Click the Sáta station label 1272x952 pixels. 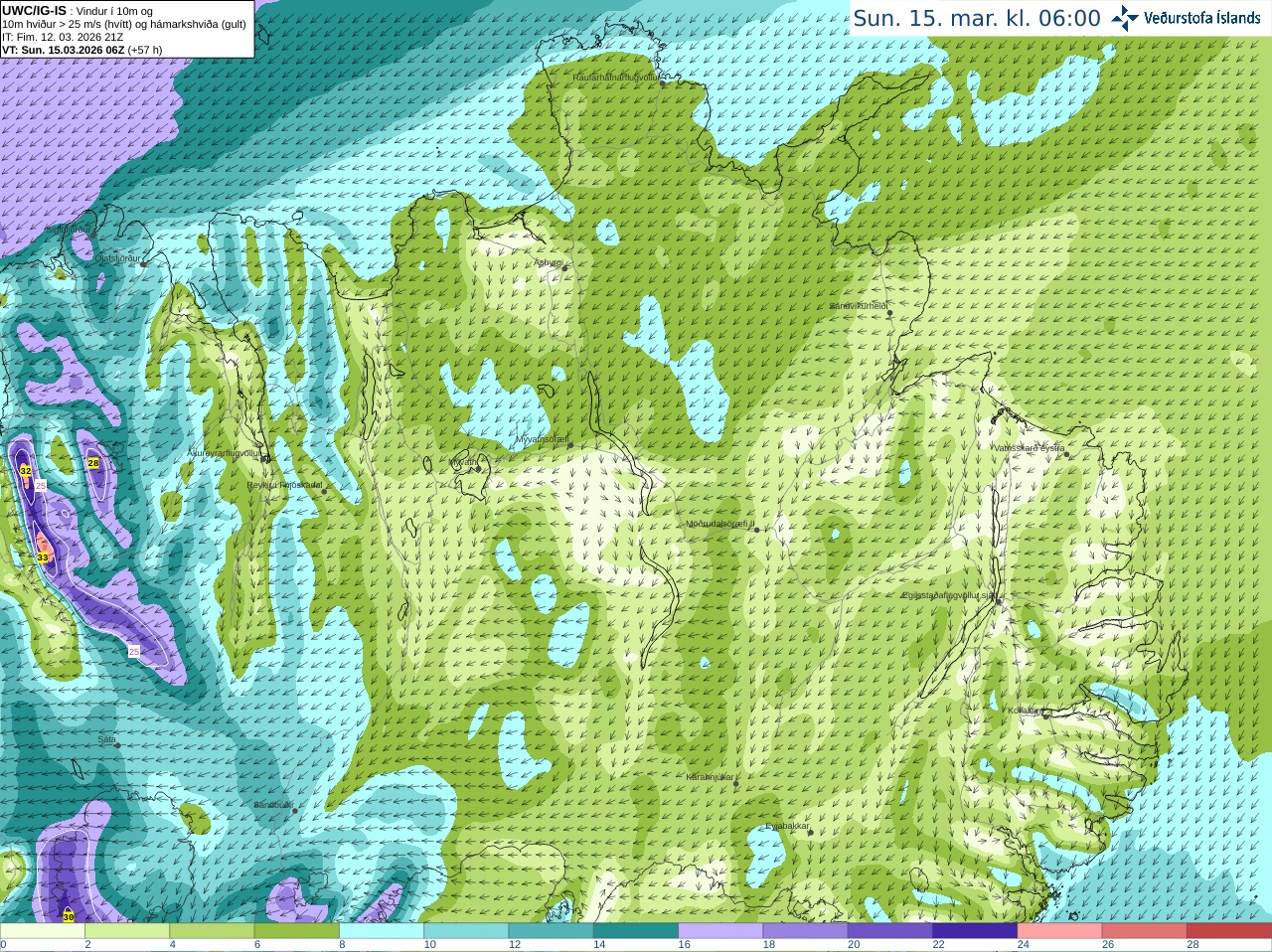coord(107,739)
